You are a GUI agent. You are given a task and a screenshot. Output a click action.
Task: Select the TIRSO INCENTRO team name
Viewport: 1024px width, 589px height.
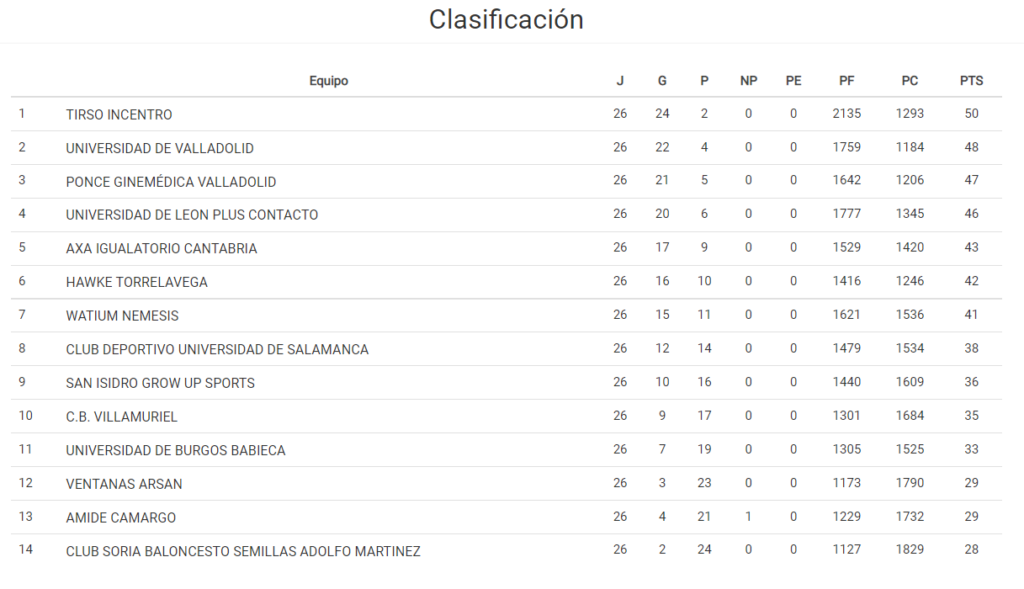[119, 115]
